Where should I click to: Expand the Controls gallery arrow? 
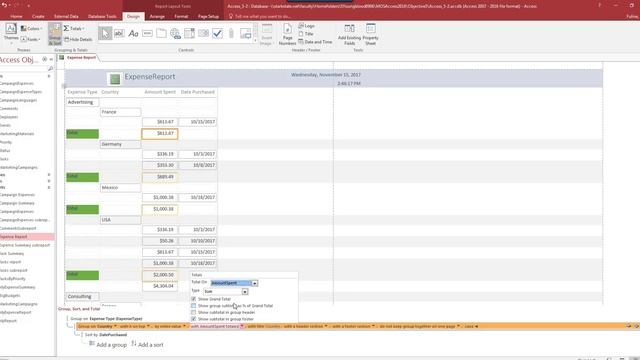click(x=256, y=40)
